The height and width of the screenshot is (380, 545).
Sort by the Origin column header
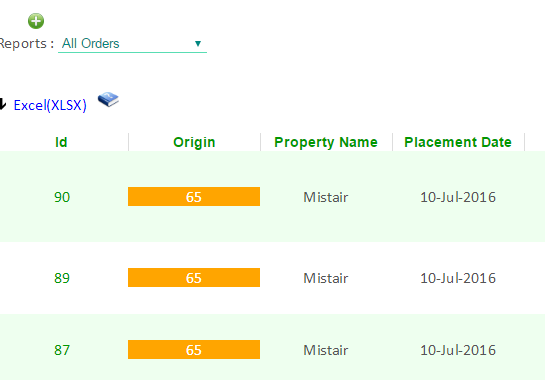point(194,142)
